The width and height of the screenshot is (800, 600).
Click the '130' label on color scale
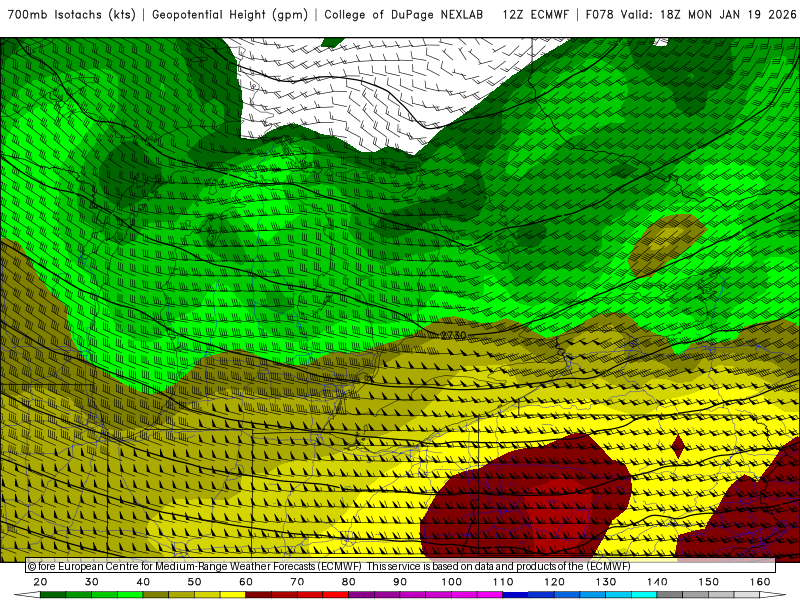click(x=606, y=582)
